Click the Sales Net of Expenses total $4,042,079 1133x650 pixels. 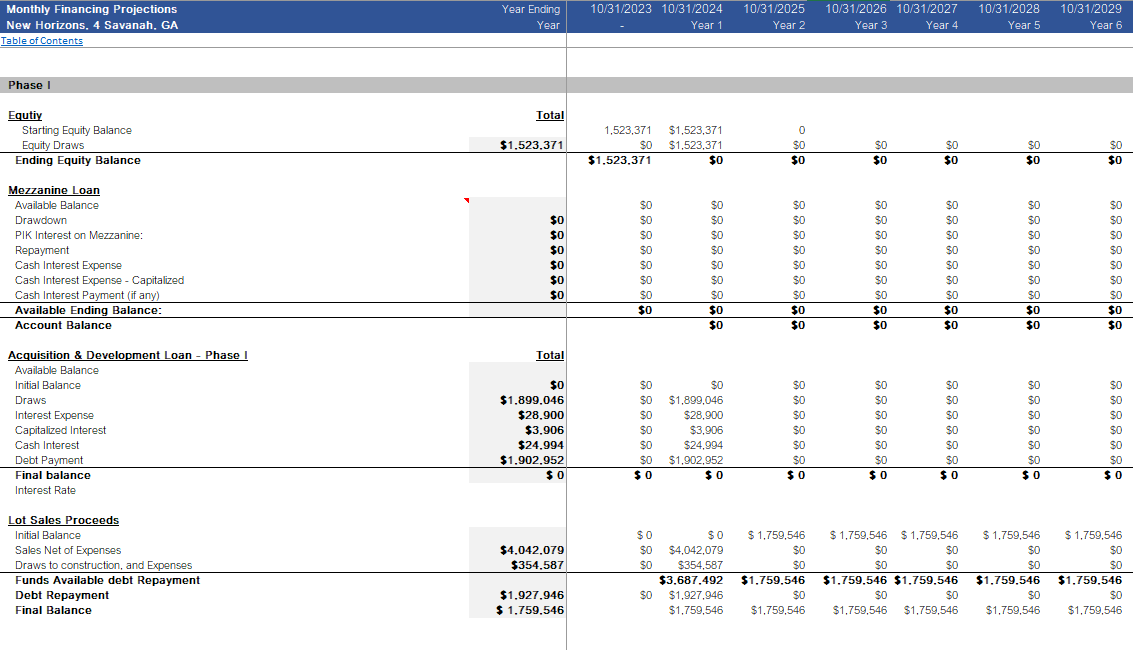point(532,550)
